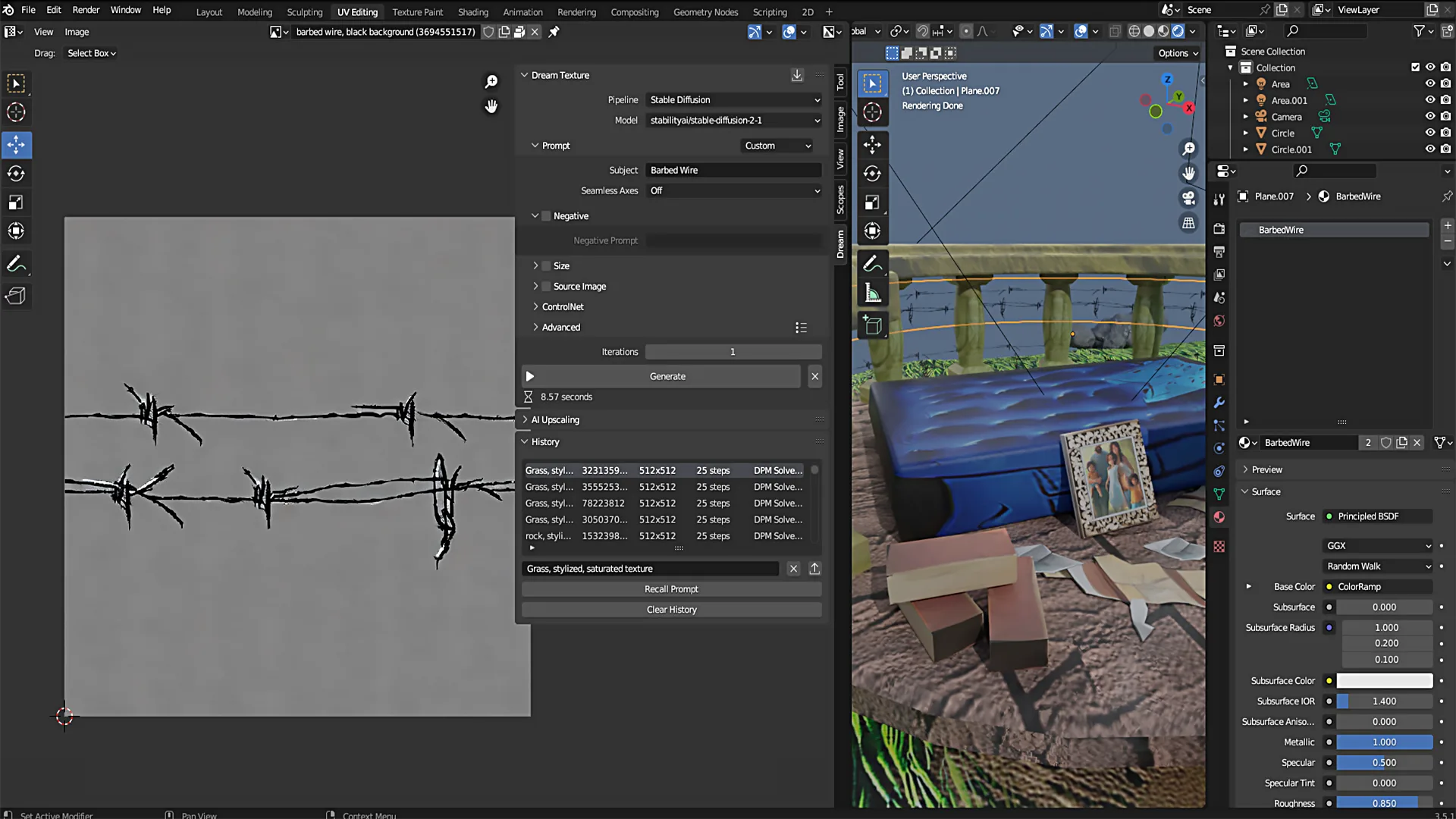Switch to the Shading workspace tab
The width and height of the screenshot is (1456, 819).
pyautogui.click(x=472, y=11)
